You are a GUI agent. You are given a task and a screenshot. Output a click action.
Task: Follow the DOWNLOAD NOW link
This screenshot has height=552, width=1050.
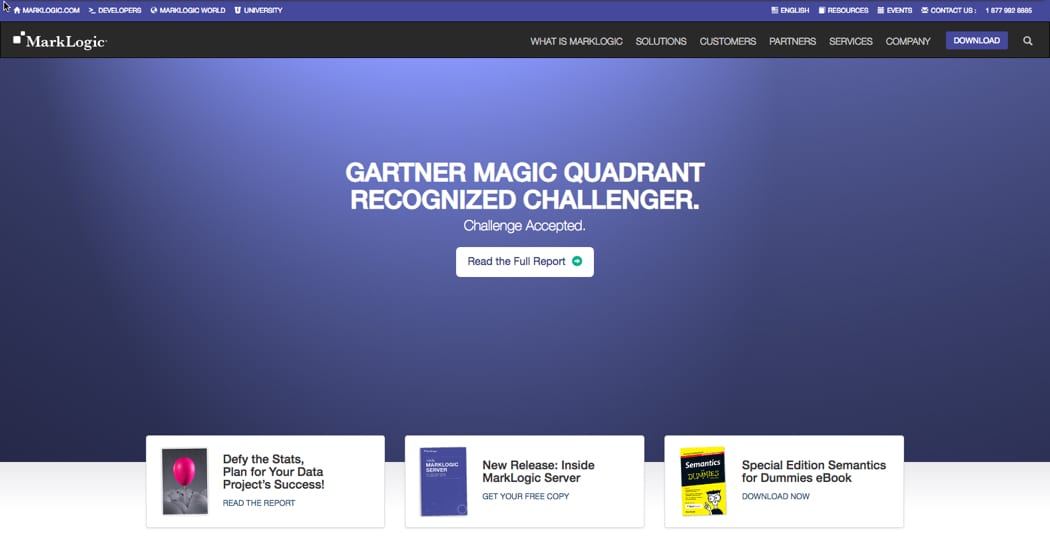click(775, 496)
